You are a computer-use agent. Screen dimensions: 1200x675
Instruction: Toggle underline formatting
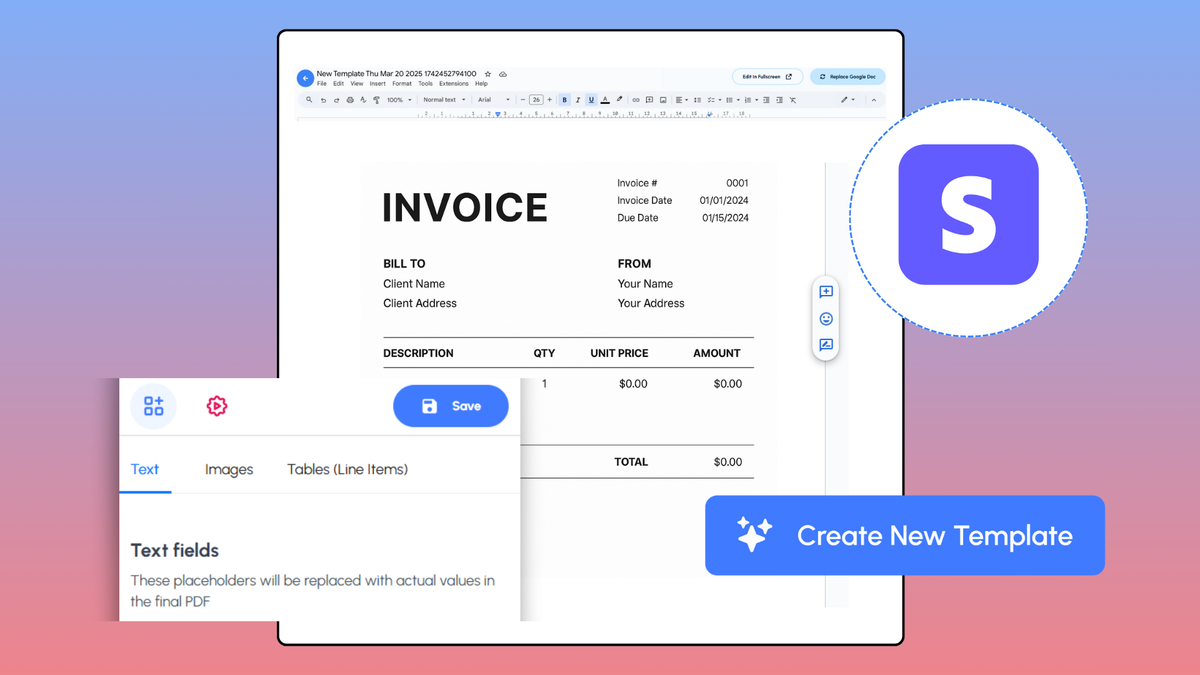tap(591, 100)
